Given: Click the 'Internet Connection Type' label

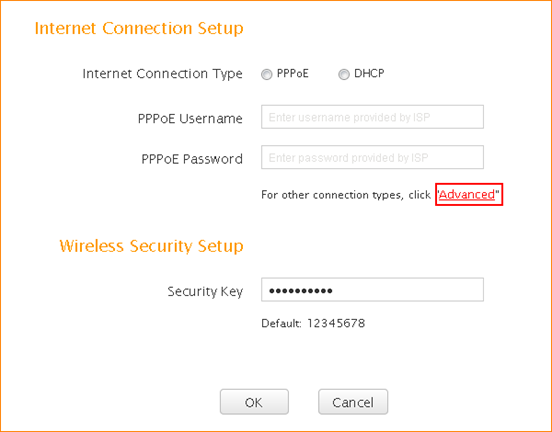Looking at the screenshot, I should [x=162, y=74].
